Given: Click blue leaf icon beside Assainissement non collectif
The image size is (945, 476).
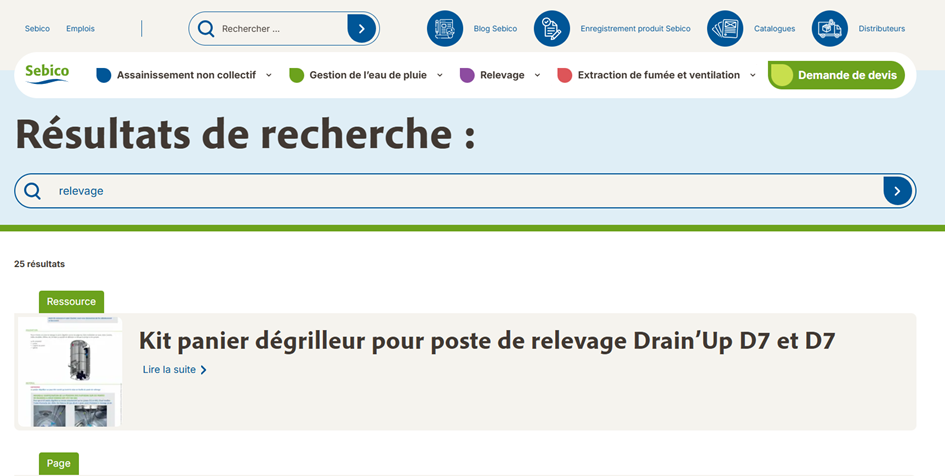Looking at the screenshot, I should click(104, 75).
